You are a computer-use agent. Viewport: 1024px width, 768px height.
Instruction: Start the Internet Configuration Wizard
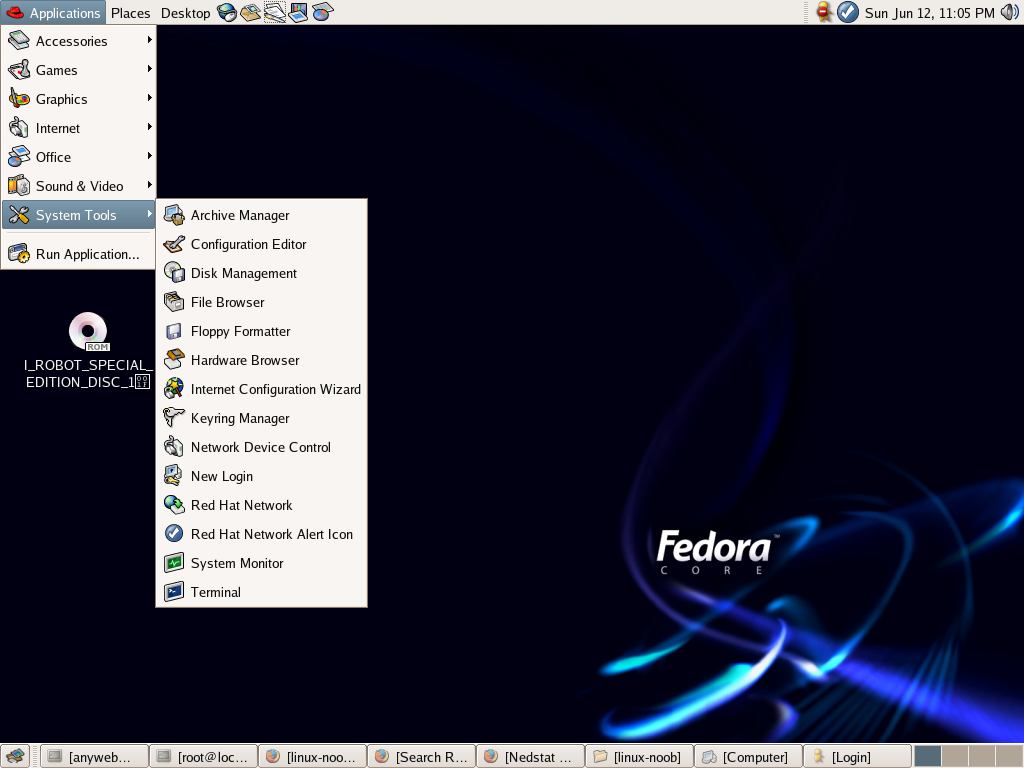pos(261,389)
